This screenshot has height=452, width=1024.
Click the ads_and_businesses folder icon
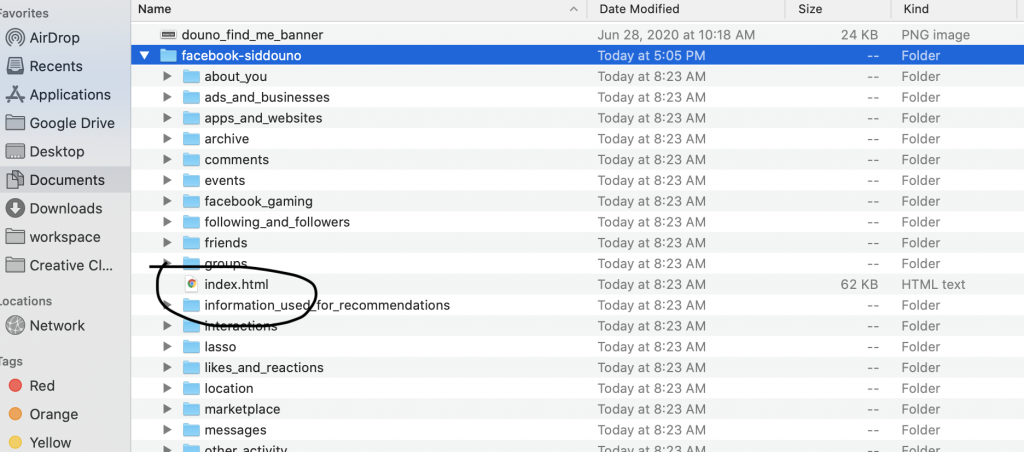[x=191, y=97]
